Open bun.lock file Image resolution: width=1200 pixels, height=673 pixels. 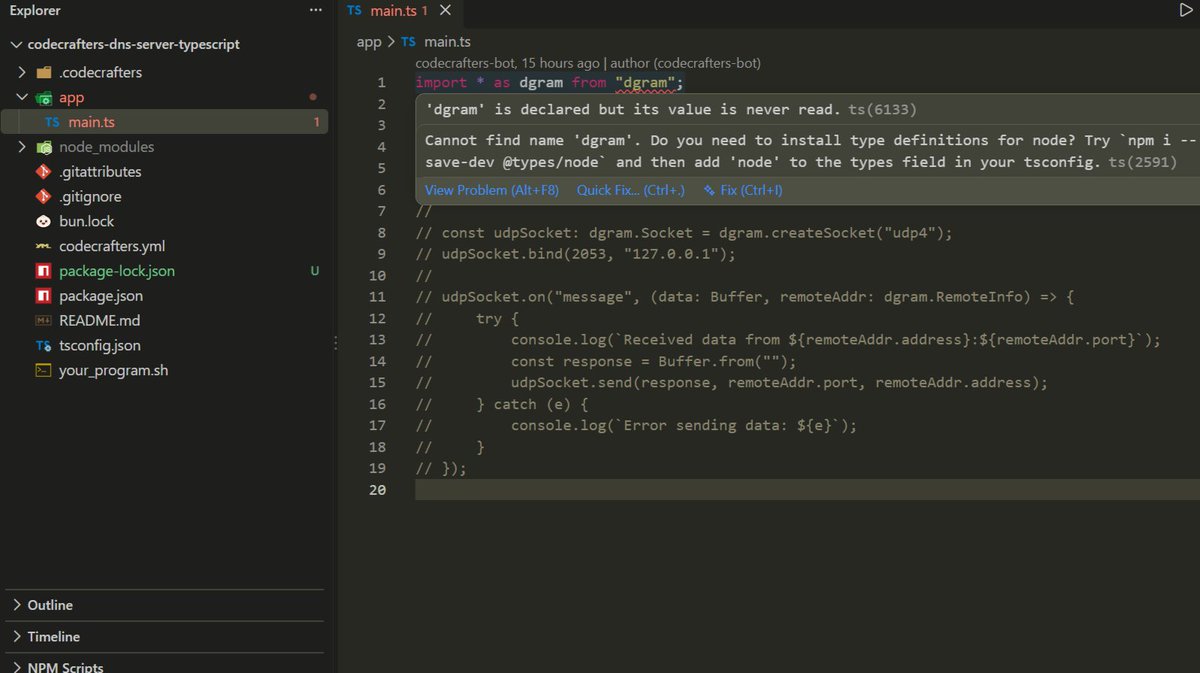pyautogui.click(x=87, y=221)
